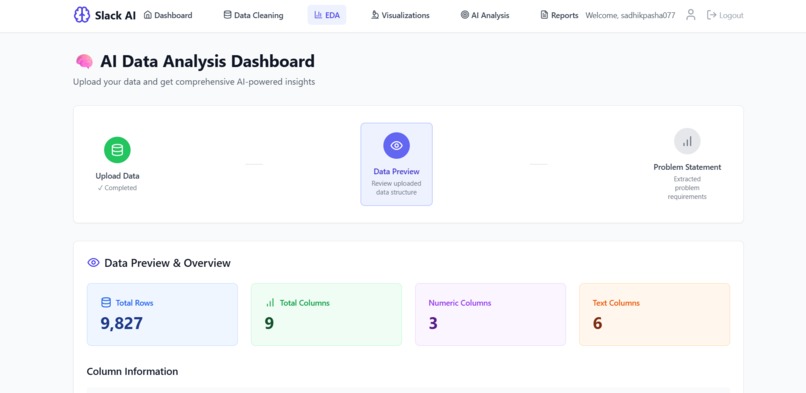Click the Slack AI brand name
806x393 pixels.
(x=115, y=15)
